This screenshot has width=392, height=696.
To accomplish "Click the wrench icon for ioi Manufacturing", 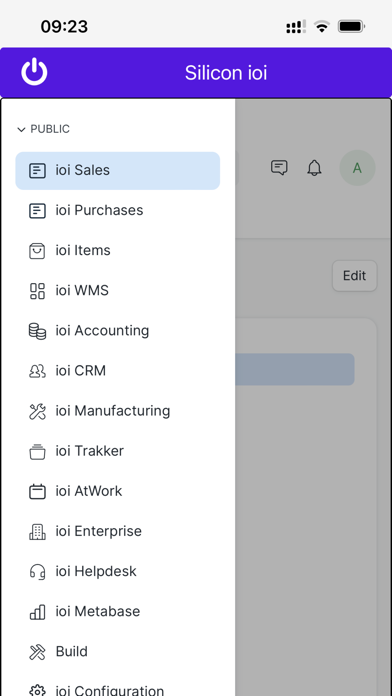I will coord(37,411).
